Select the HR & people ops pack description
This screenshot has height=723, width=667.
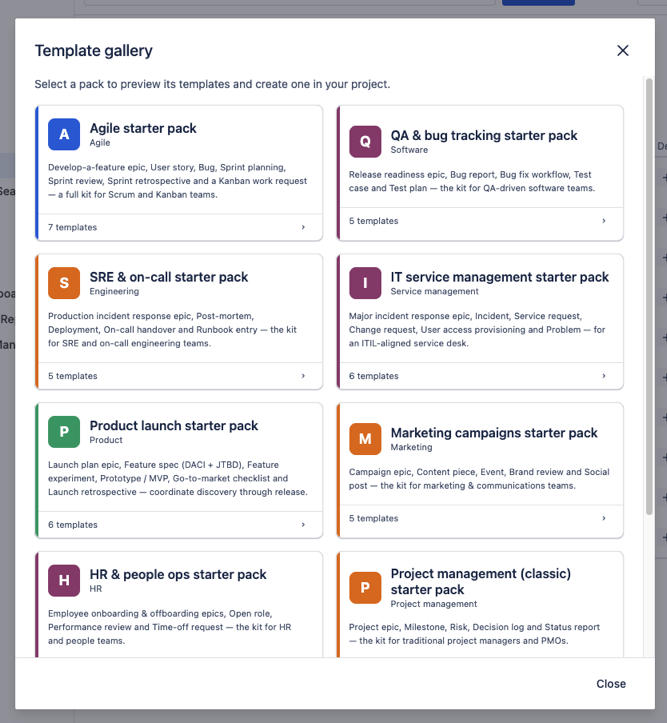[170, 627]
